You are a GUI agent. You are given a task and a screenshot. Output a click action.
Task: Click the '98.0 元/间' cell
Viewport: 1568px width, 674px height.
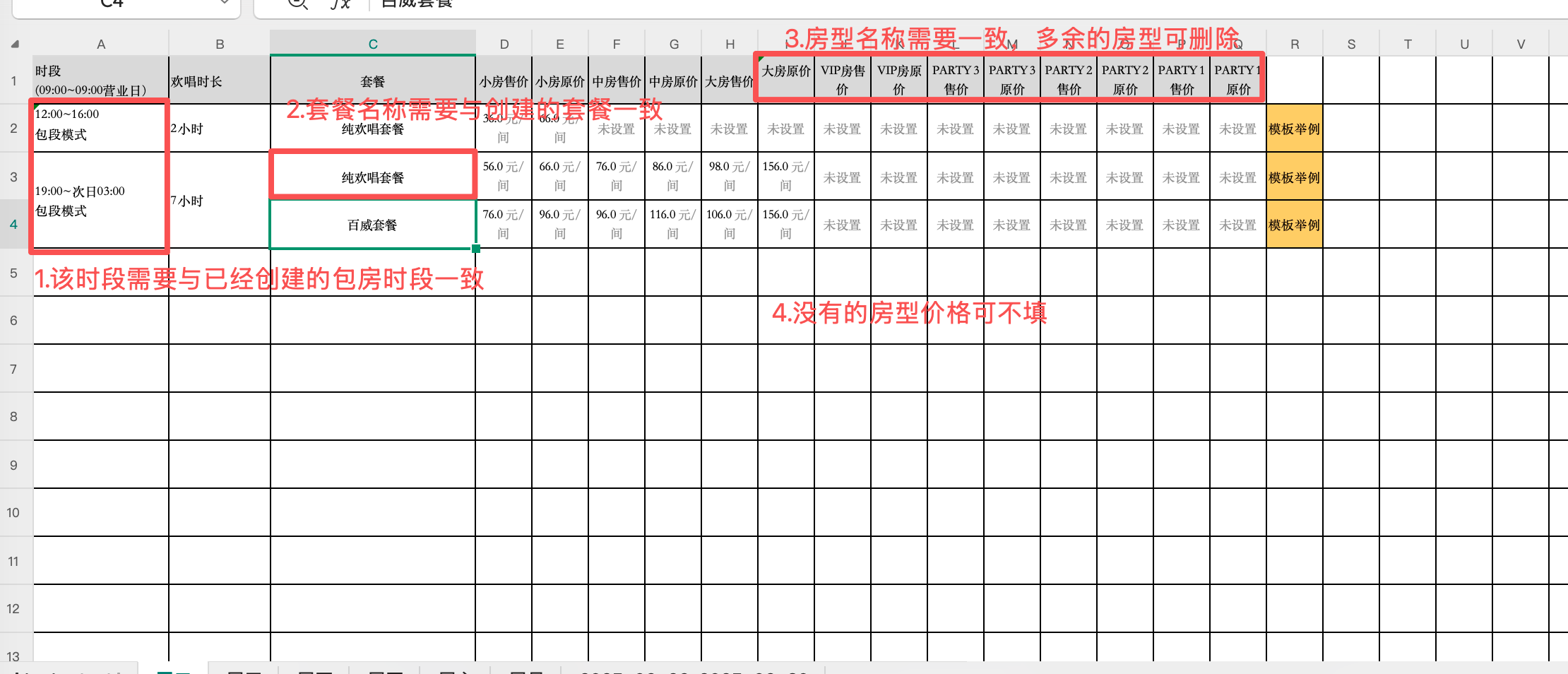pos(730,176)
